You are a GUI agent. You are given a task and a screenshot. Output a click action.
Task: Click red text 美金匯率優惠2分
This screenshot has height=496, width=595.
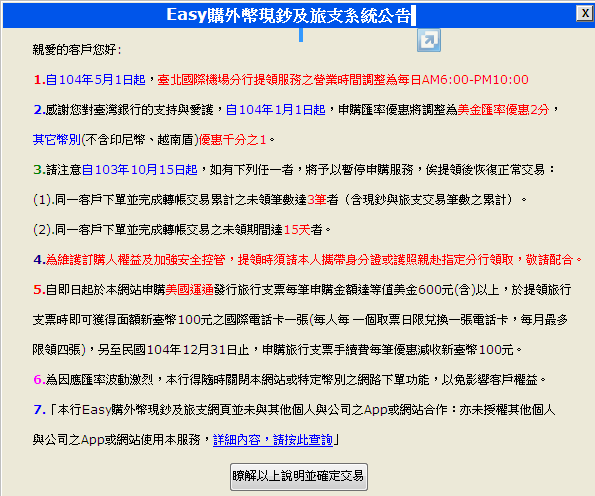pos(503,110)
